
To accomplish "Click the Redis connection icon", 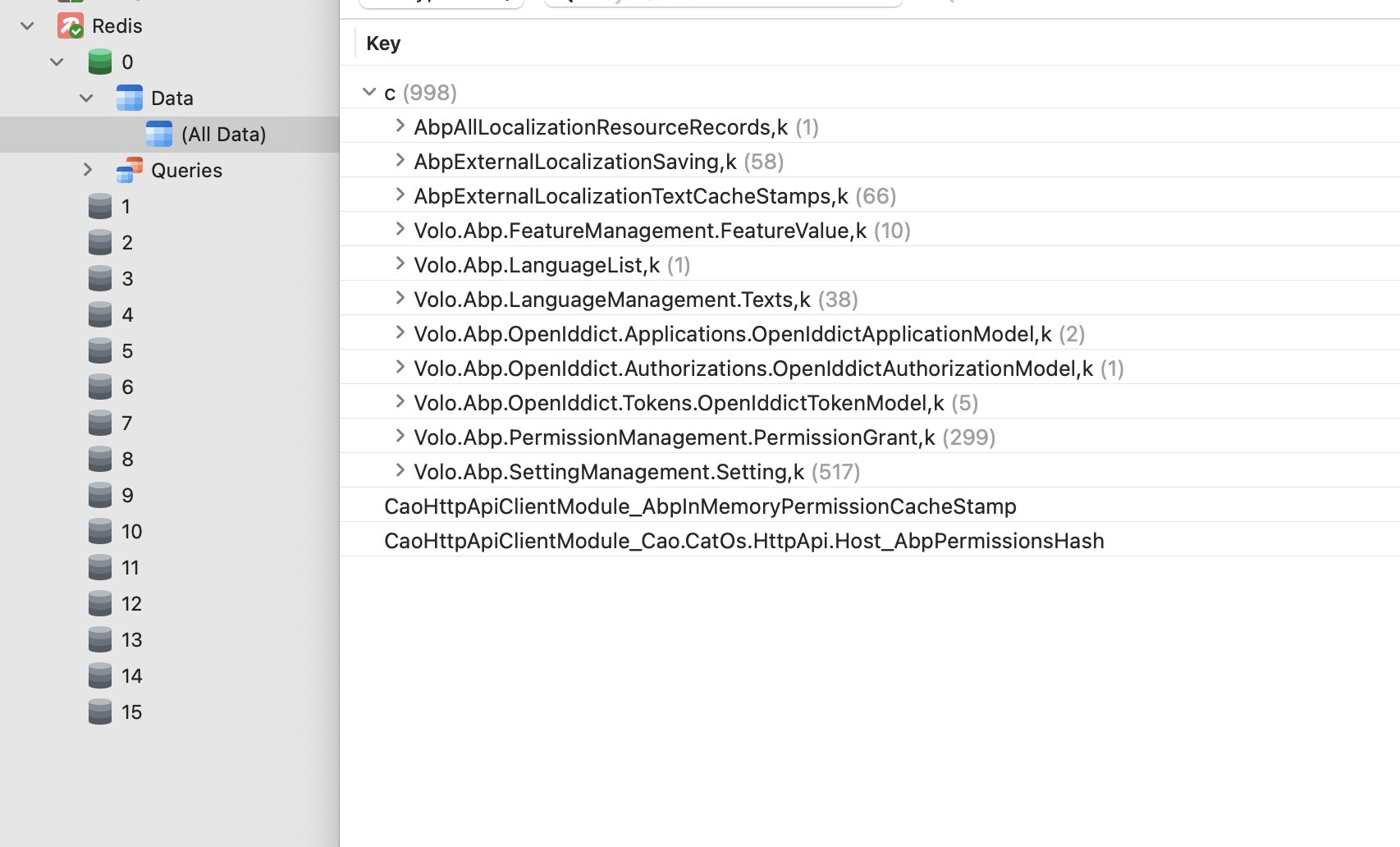I will coord(70,25).
